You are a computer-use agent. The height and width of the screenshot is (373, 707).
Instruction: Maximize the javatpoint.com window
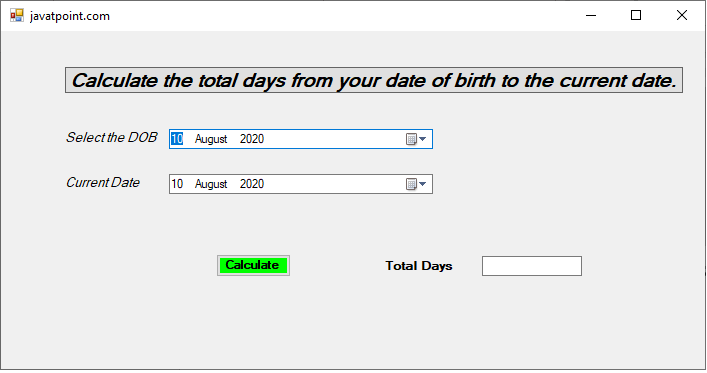[636, 15]
